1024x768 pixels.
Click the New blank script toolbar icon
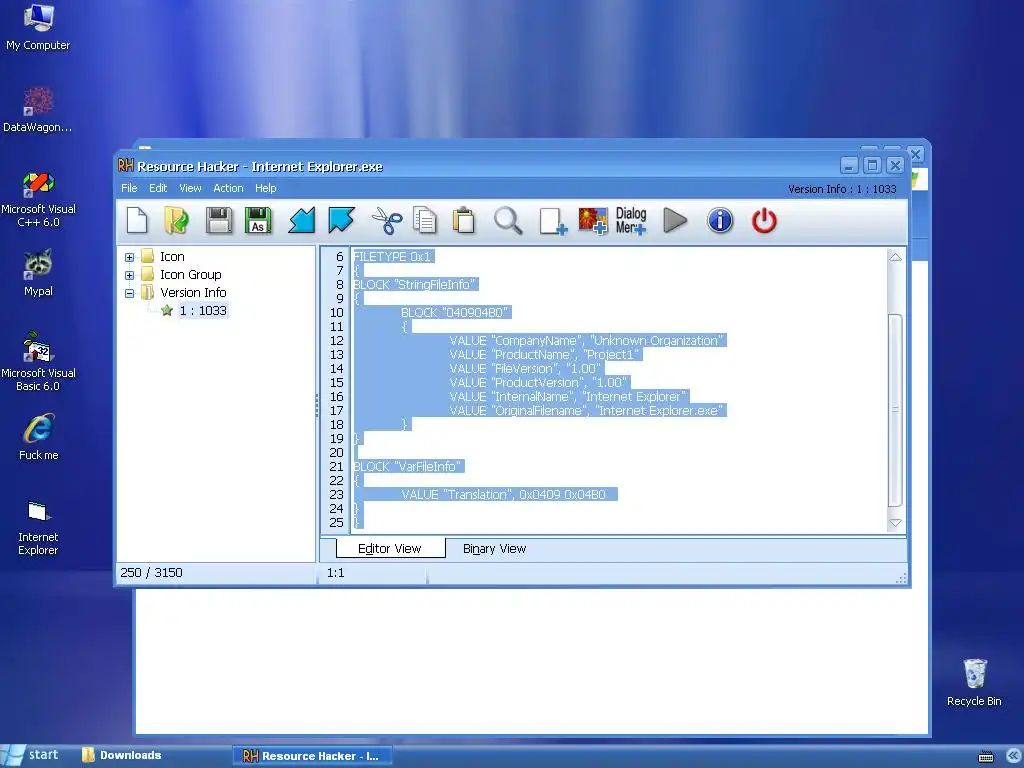[x=137, y=220]
